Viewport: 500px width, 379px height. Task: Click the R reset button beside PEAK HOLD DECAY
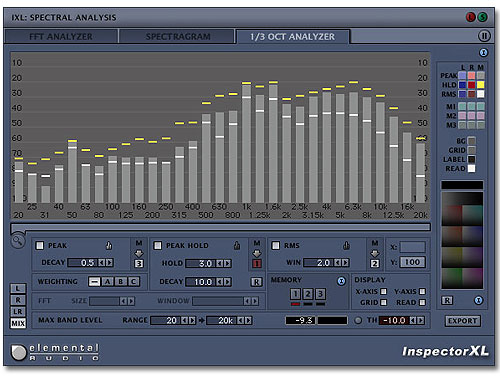coord(256,282)
